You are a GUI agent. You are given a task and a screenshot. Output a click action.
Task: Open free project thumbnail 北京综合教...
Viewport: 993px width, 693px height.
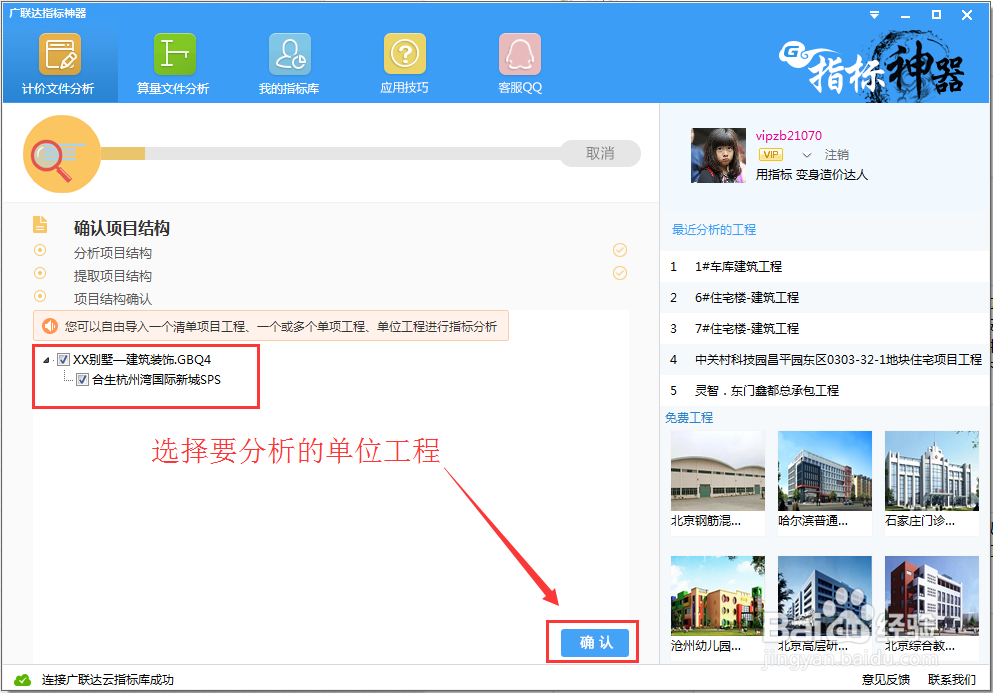932,596
